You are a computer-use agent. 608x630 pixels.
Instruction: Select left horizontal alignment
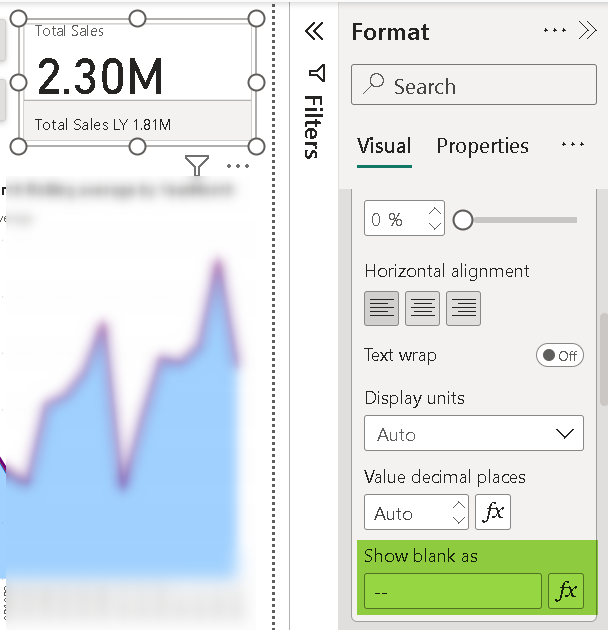[381, 309]
